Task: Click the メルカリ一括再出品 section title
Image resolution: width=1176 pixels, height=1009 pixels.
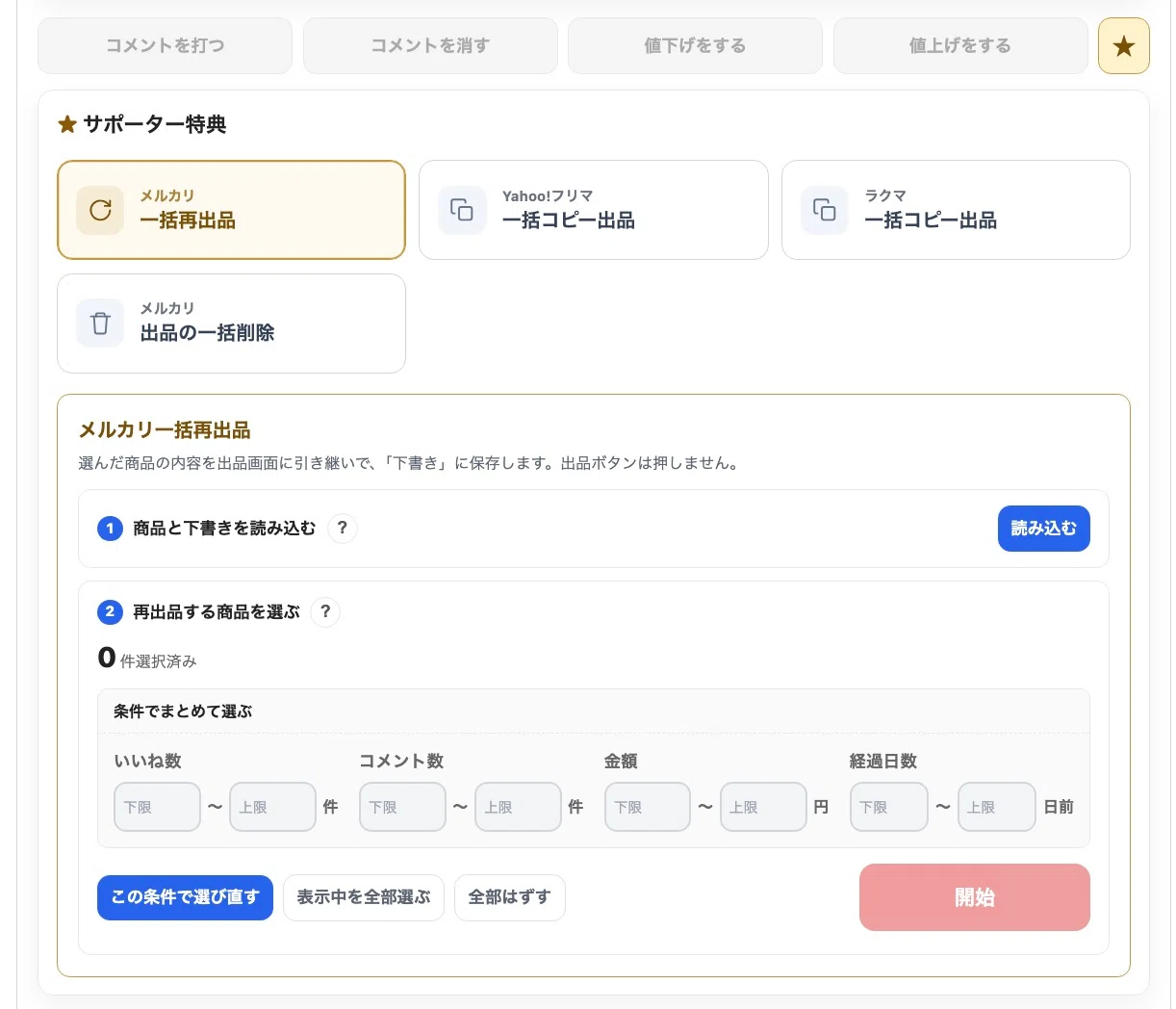Action: [x=165, y=429]
